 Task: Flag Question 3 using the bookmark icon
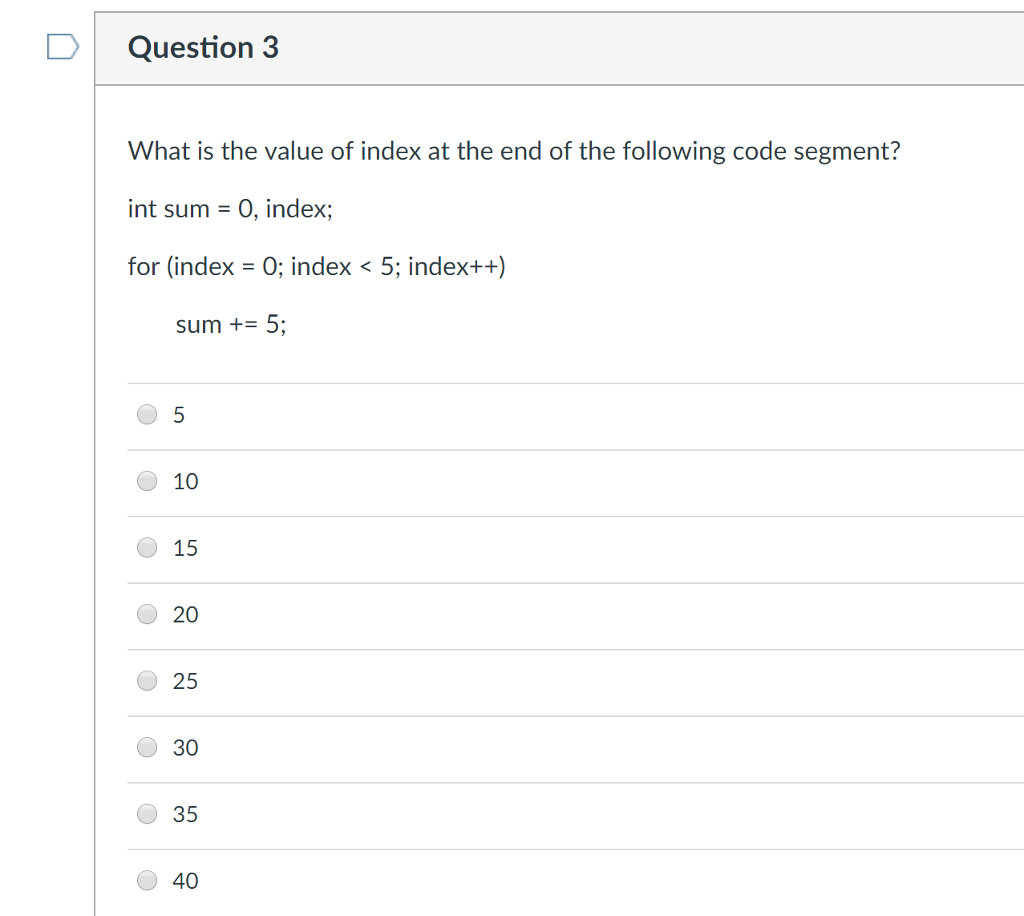(x=60, y=47)
